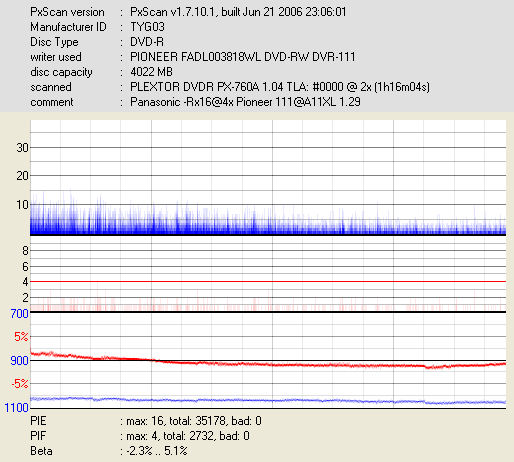Screen dimensions: 514x462
Task: Click the comment Panasonic -Rx16@4x text
Action: point(245,102)
